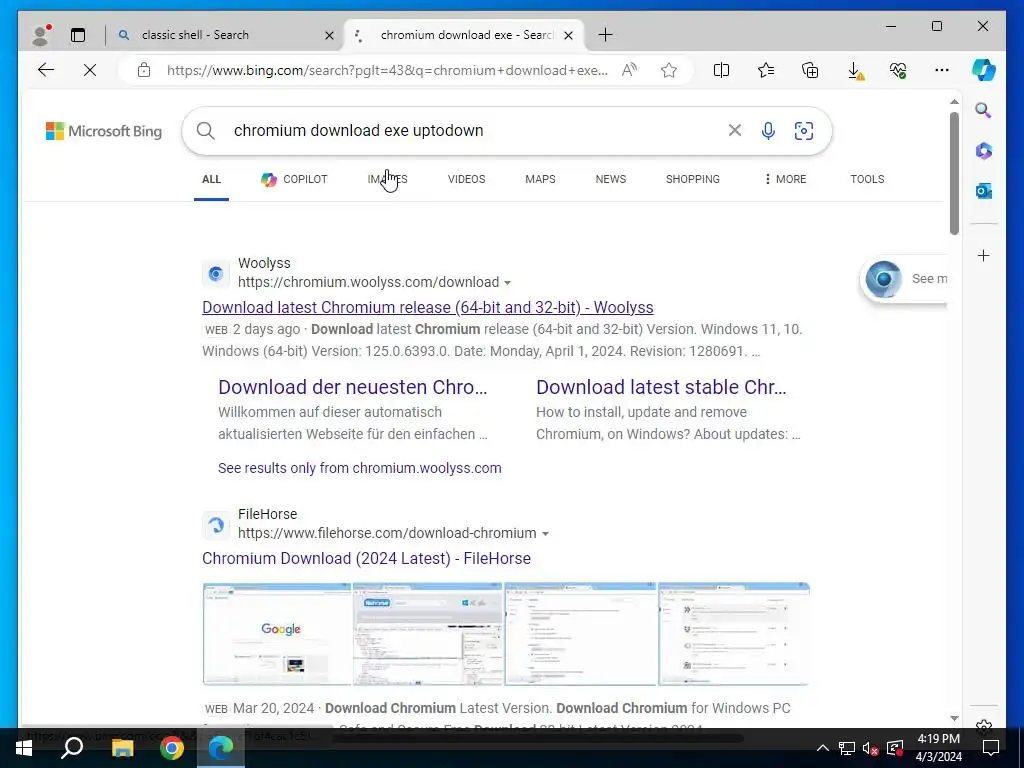Open Download der neuesten Chro… link
This screenshot has height=768, width=1024.
[x=353, y=387]
